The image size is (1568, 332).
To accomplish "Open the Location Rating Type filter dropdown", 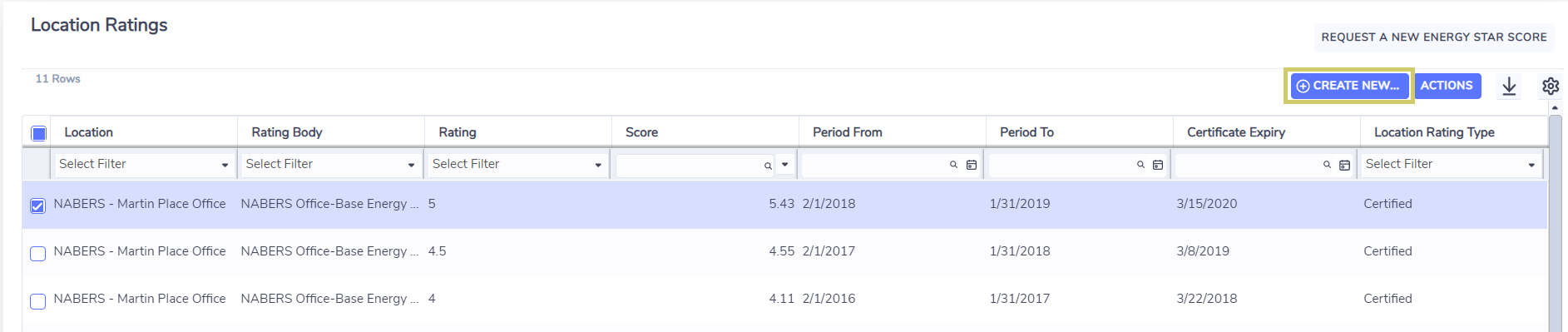I will 1451,164.
